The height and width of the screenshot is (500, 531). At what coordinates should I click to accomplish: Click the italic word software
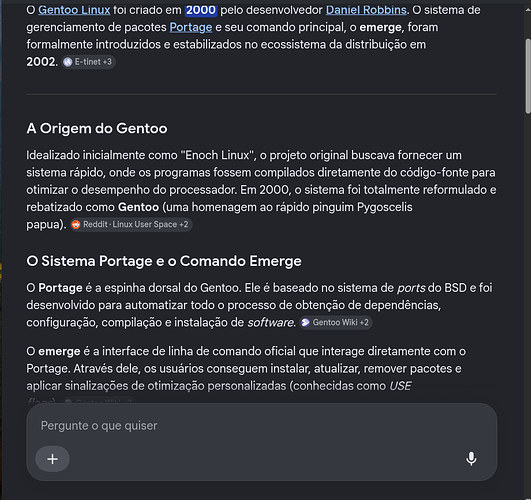click(271, 322)
